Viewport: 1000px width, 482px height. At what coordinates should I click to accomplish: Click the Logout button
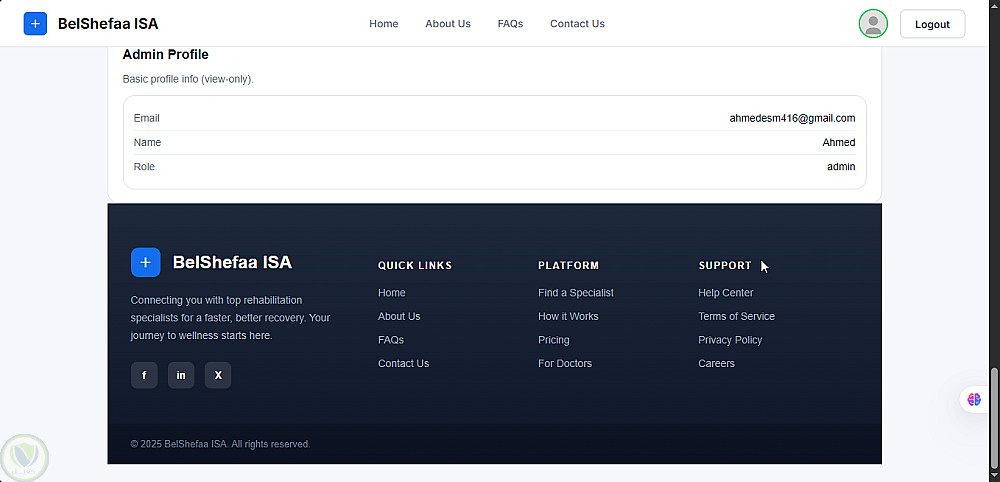[x=932, y=24]
